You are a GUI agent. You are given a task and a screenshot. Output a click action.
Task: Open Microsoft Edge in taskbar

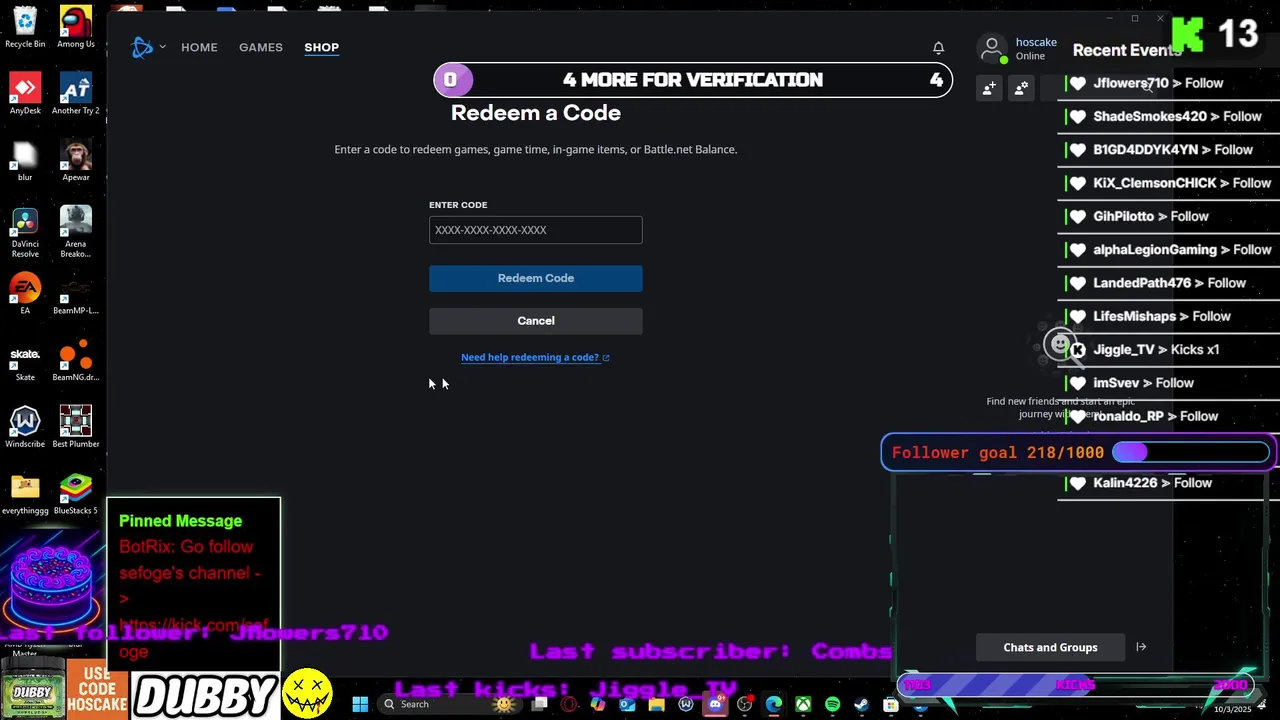pyautogui.click(x=774, y=704)
